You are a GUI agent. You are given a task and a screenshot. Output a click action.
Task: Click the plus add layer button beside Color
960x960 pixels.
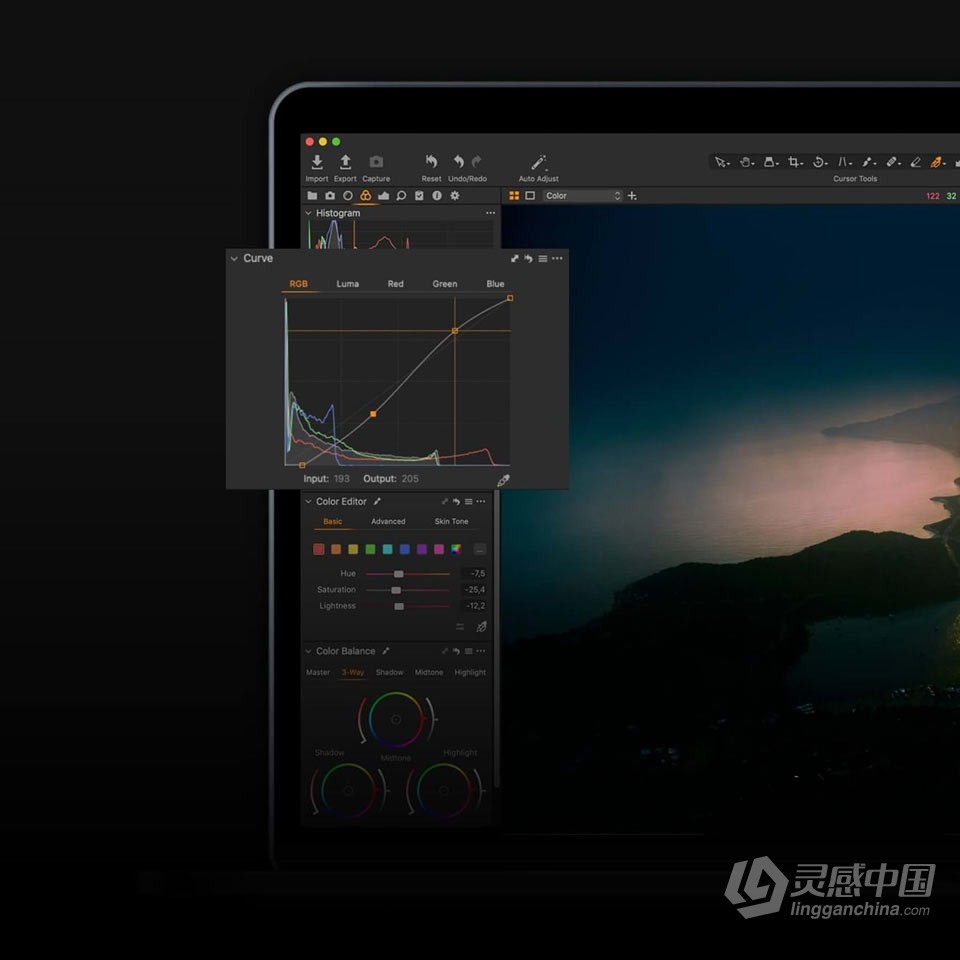point(632,196)
